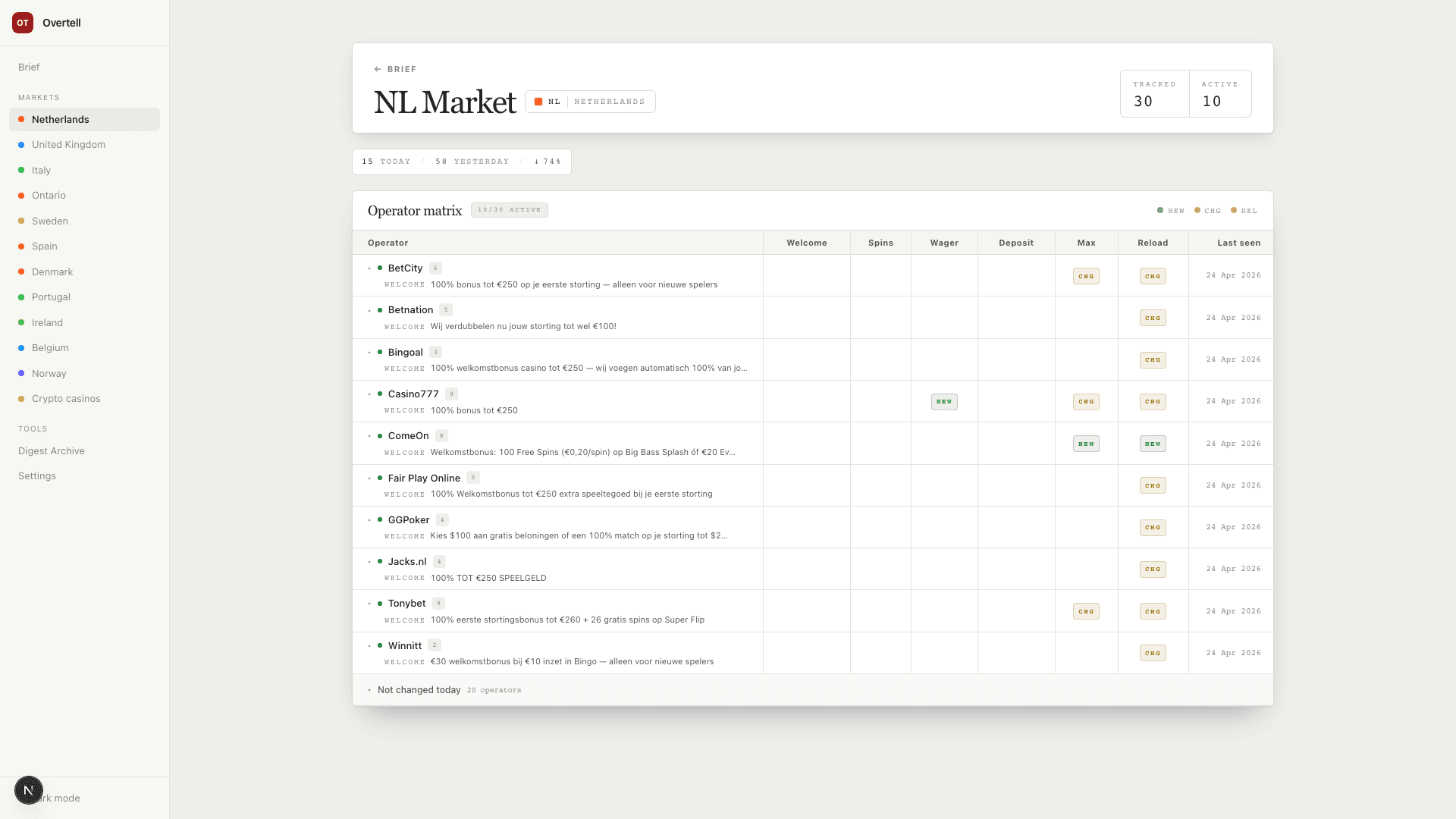Expand the Casino777 operator row

coord(369,394)
